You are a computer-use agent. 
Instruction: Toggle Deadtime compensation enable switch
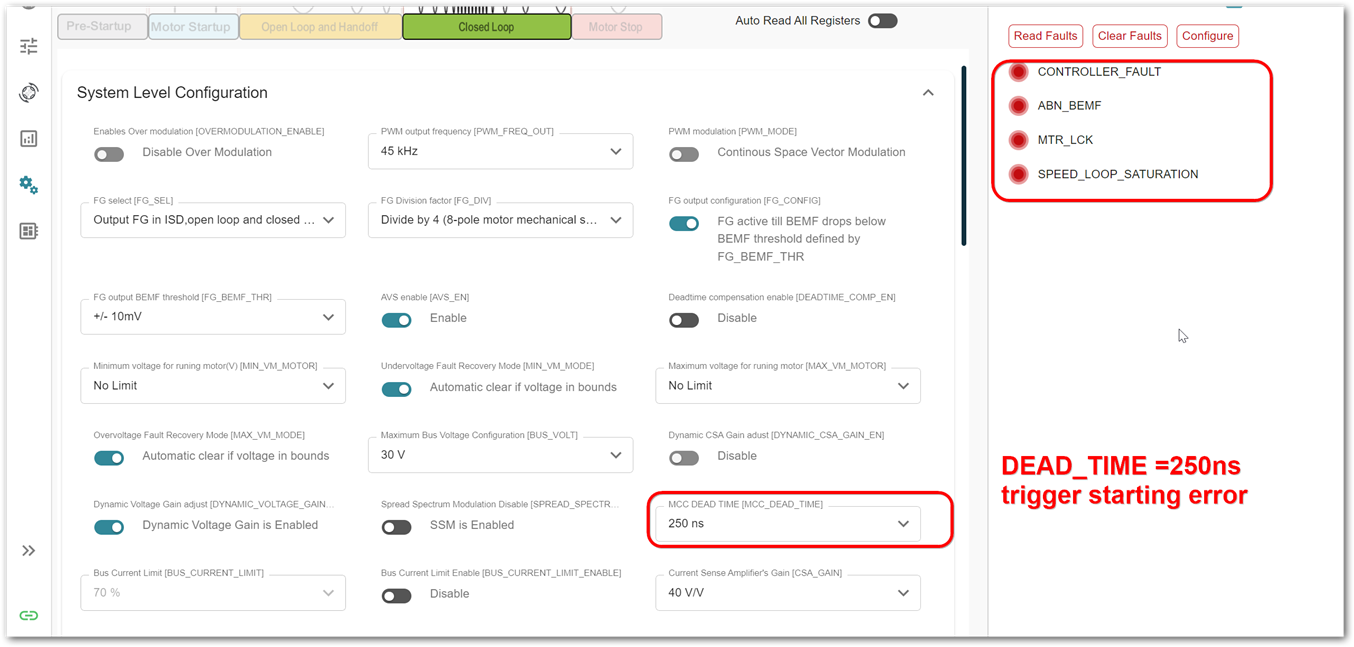pyautogui.click(x=684, y=320)
